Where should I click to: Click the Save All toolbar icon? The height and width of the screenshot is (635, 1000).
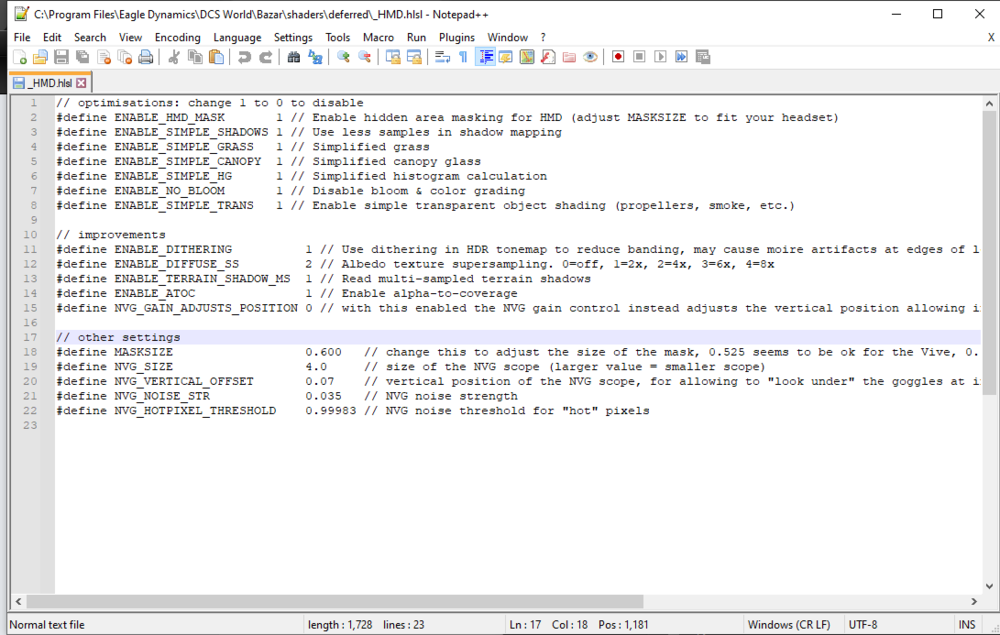point(82,57)
